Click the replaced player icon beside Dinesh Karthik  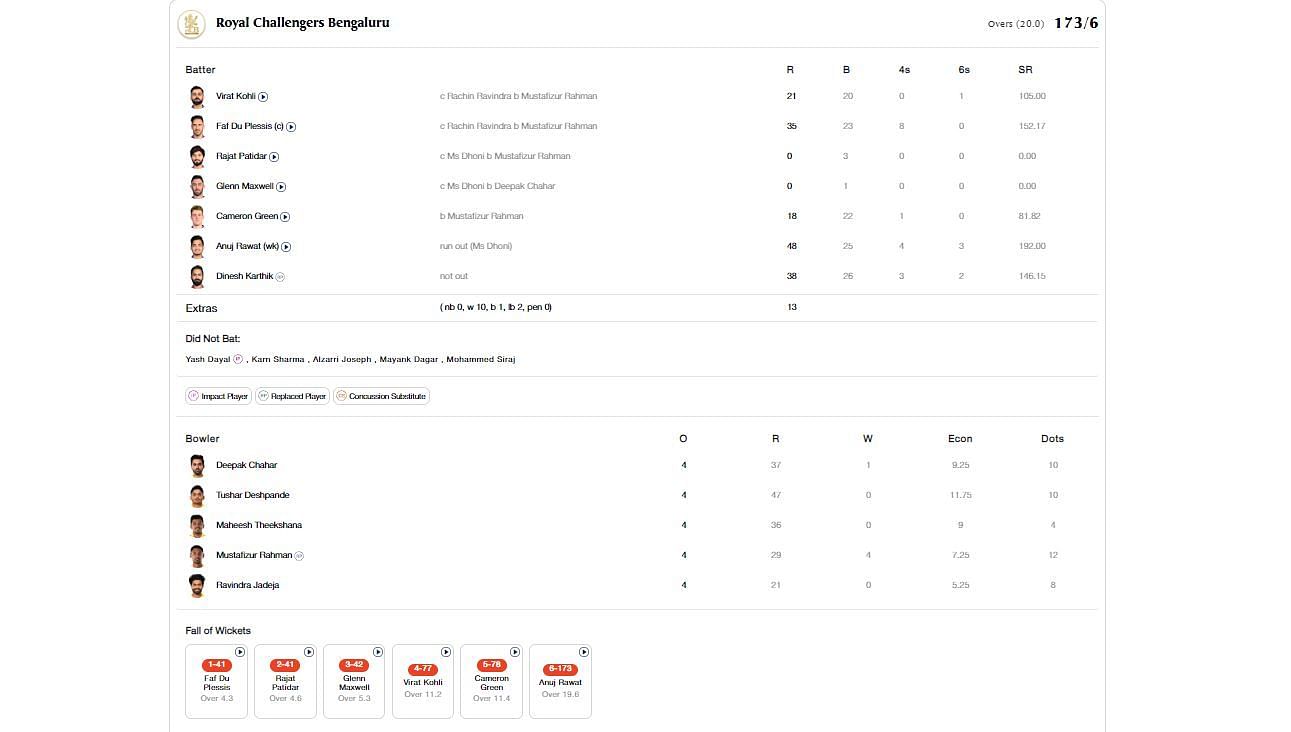pyautogui.click(x=280, y=277)
